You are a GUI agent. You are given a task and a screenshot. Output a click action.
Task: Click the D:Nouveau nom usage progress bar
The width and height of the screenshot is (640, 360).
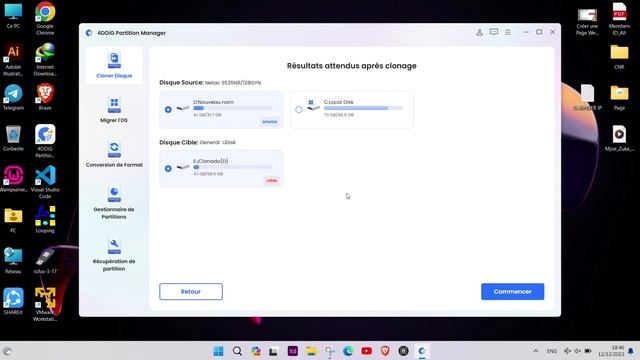tap(233, 108)
